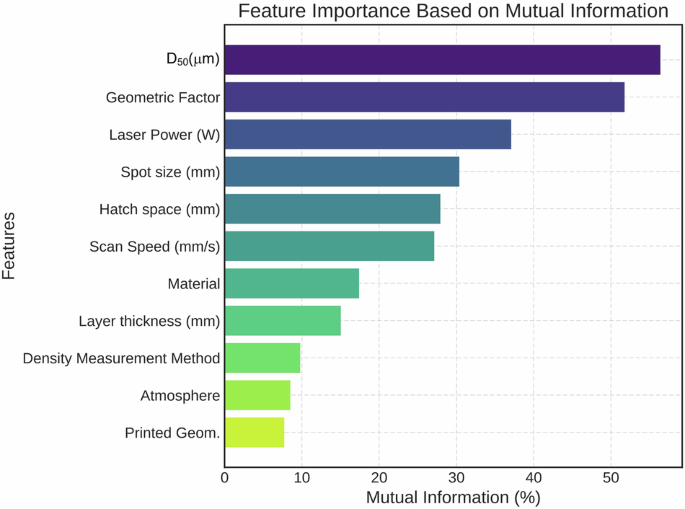The width and height of the screenshot is (685, 509).
Task: Click the Laser Power (W) bar
Action: point(368,134)
